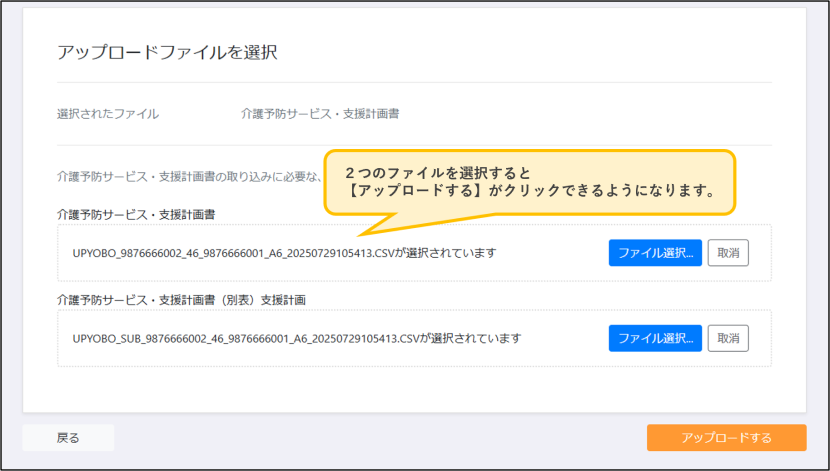Select the UPYOBO_SUB CSV file name text
830x471 pixels.
pos(246,339)
